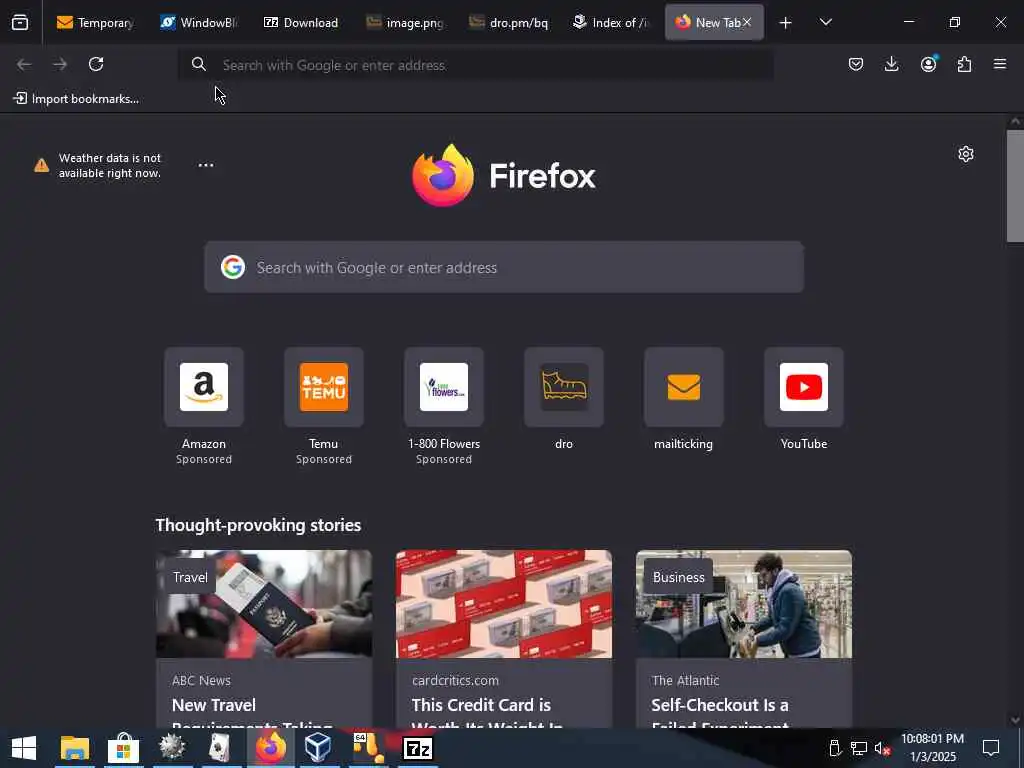Open the Pocket save icon

pos(856,64)
